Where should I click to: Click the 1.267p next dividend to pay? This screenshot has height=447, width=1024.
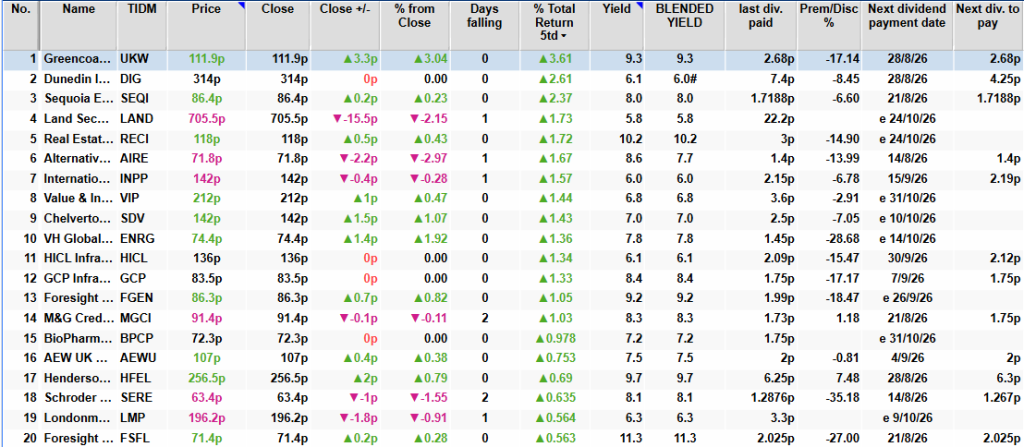tap(1003, 398)
